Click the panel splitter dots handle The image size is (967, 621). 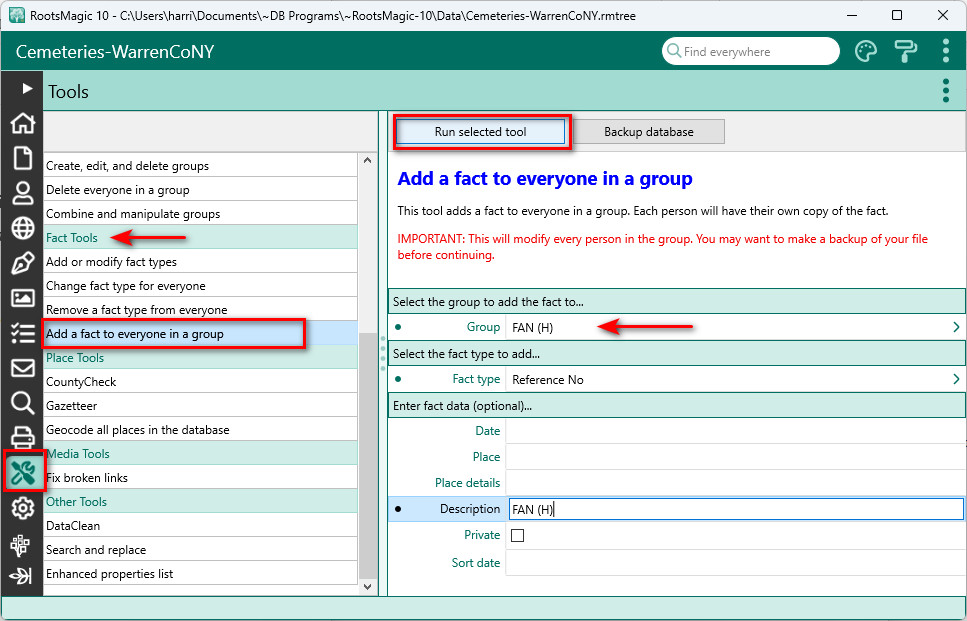pos(382,353)
